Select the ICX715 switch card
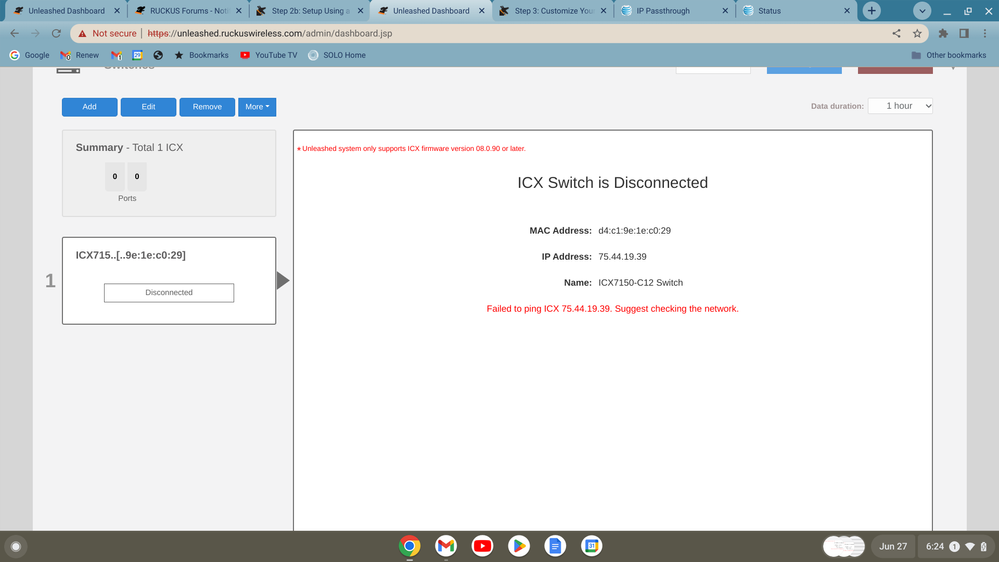The image size is (999, 562). point(169,281)
